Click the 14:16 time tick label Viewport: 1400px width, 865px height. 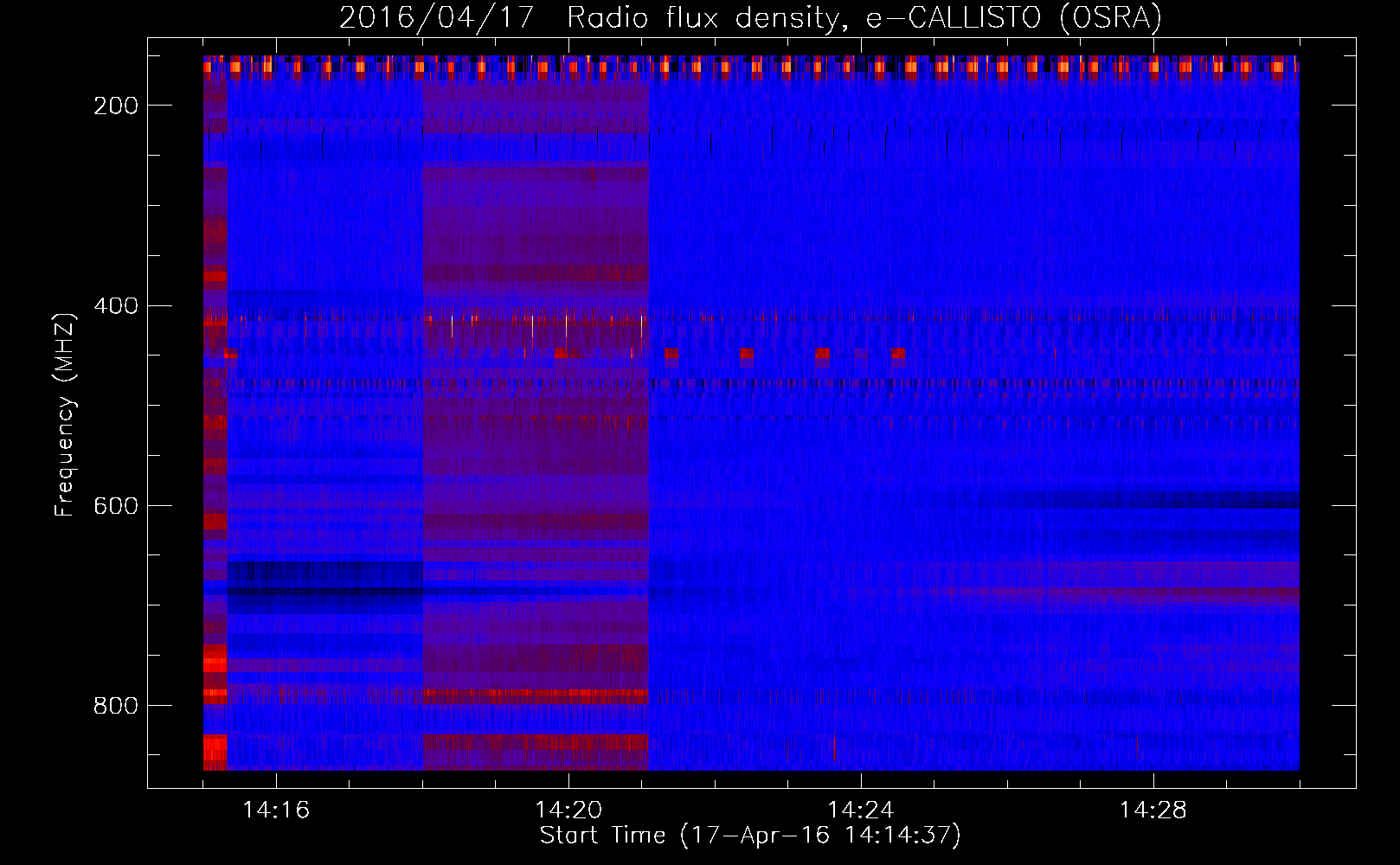(x=276, y=811)
